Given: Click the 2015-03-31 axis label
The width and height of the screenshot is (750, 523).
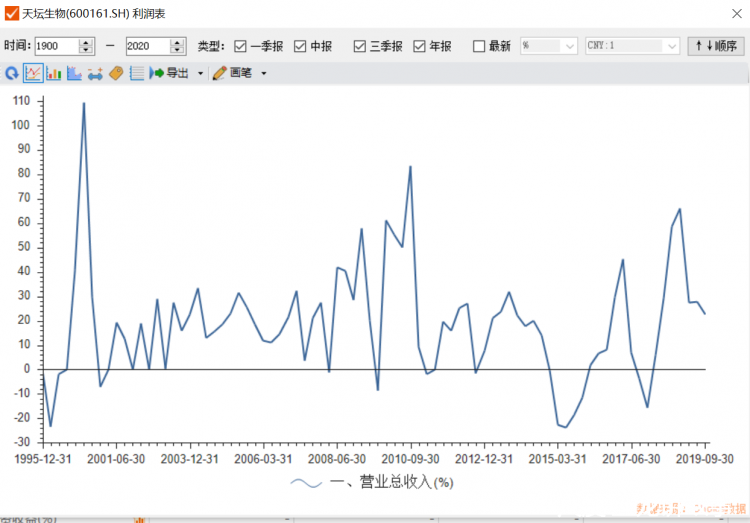Looking at the screenshot, I should [557, 459].
